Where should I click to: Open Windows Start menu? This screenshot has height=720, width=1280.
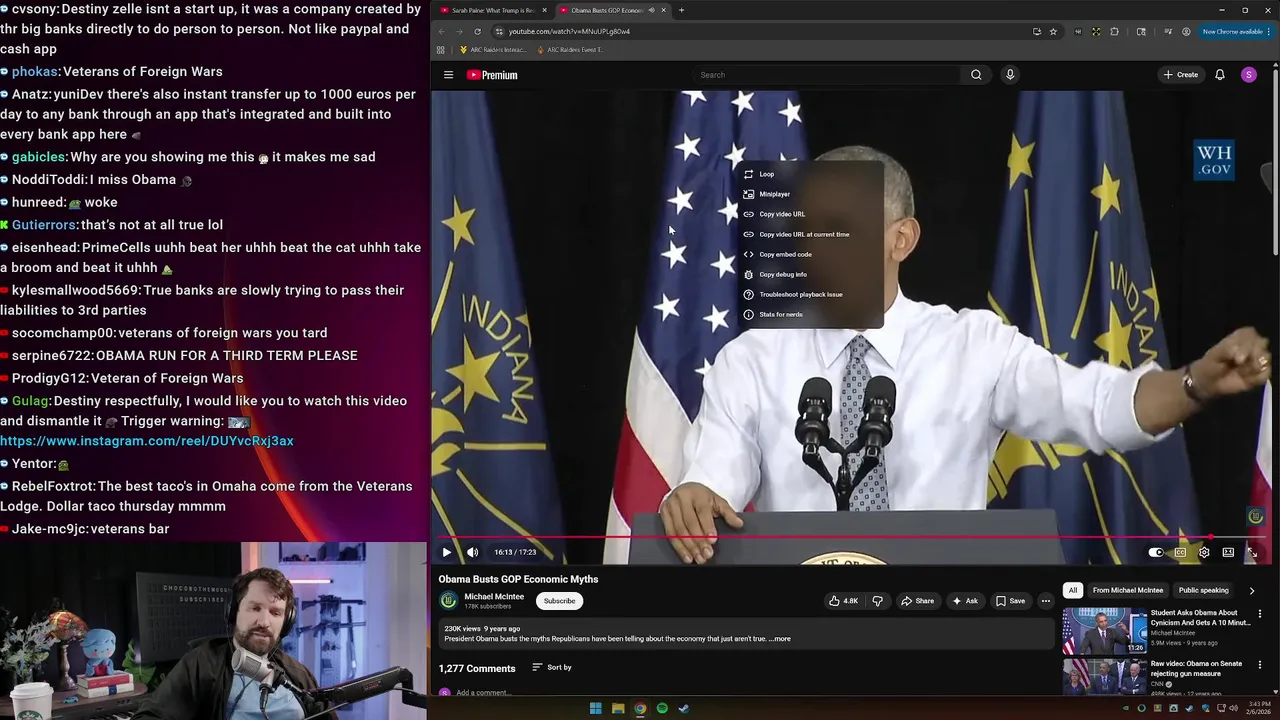[595, 708]
